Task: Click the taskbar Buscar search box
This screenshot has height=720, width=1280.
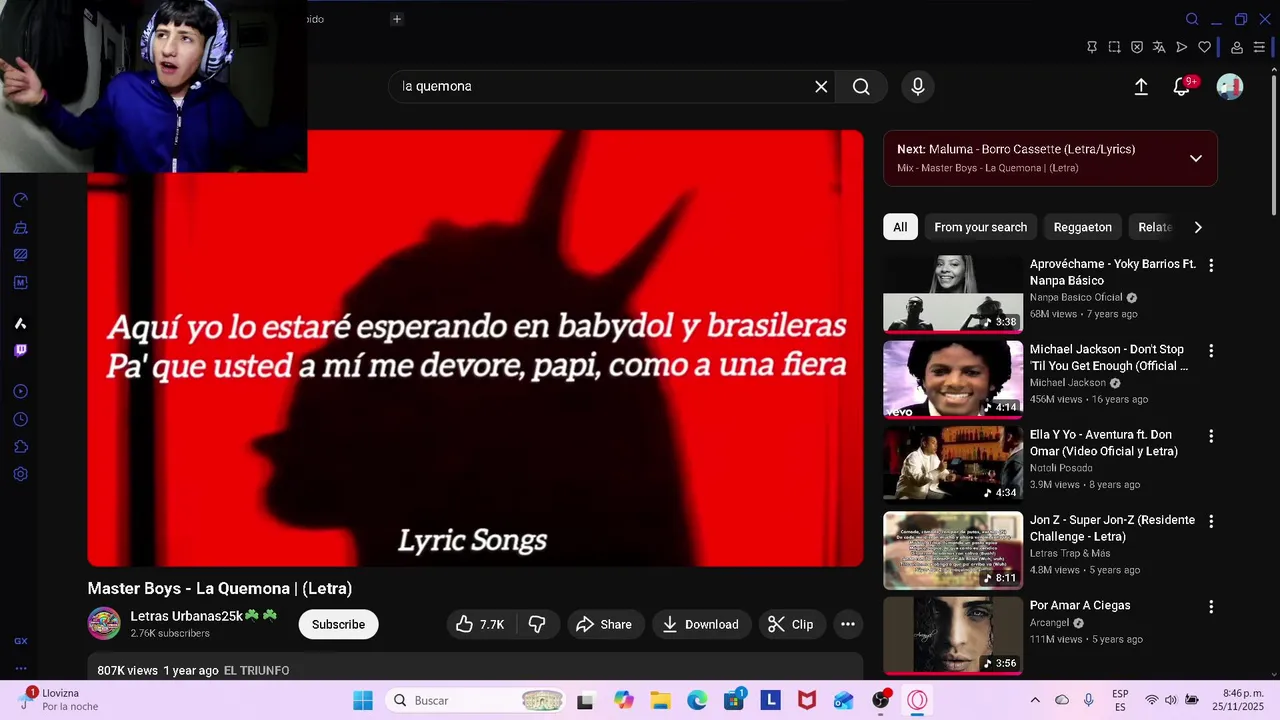Action: 477,700
